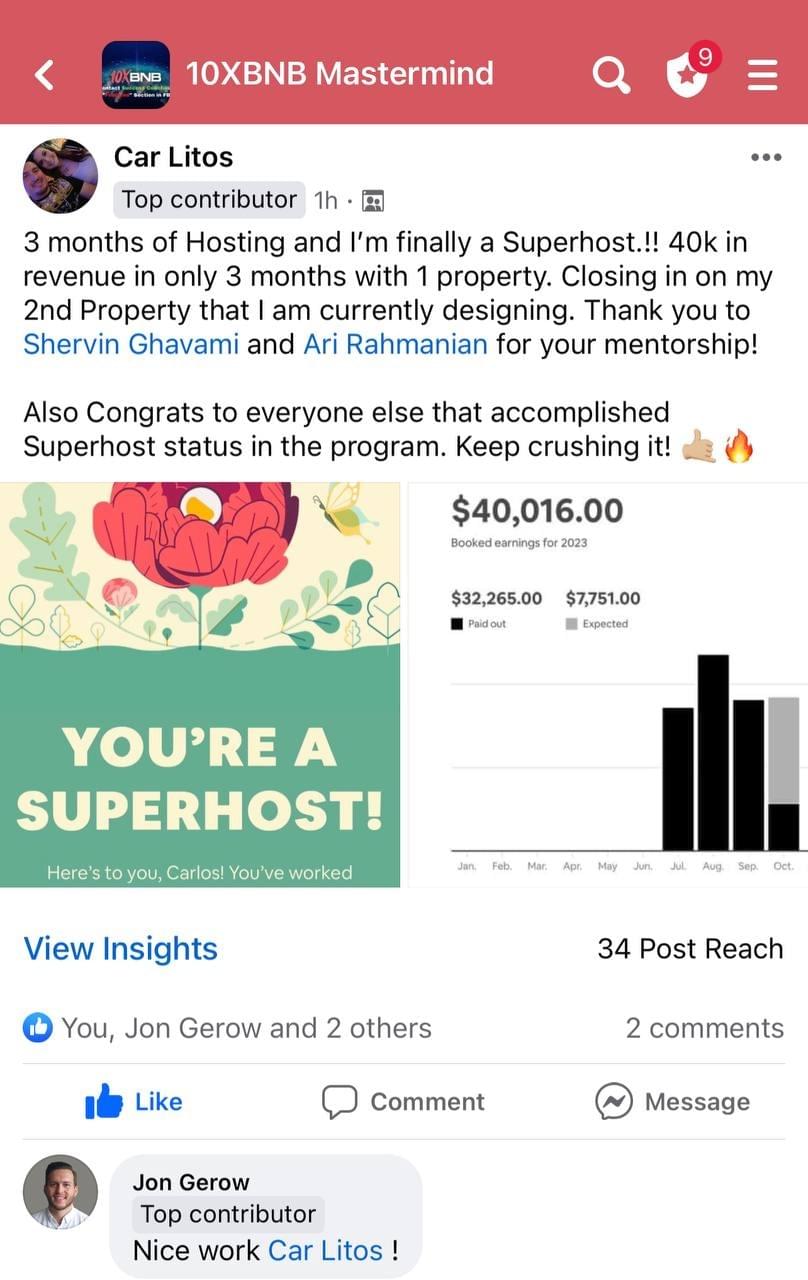Open the group badge shield icon
808x1280 pixels.
click(687, 74)
